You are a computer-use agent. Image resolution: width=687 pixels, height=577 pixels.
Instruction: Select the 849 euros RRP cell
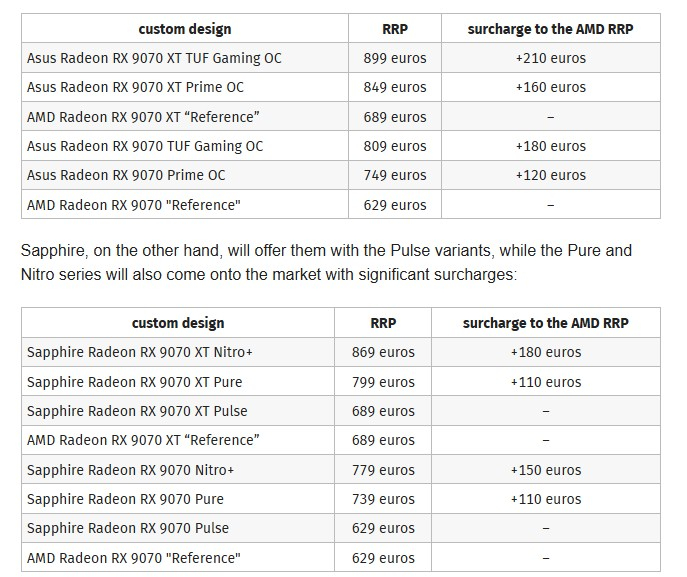pyautogui.click(x=395, y=87)
